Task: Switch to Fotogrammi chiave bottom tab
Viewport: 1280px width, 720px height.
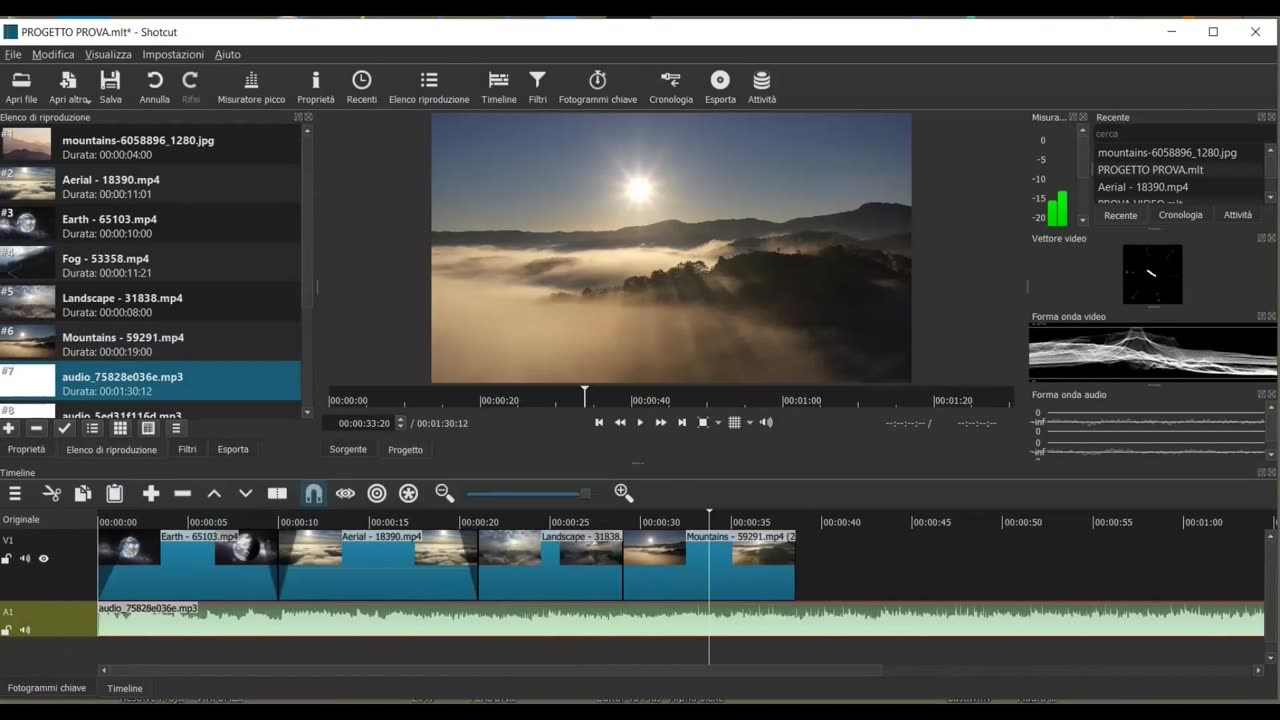Action: (x=47, y=688)
